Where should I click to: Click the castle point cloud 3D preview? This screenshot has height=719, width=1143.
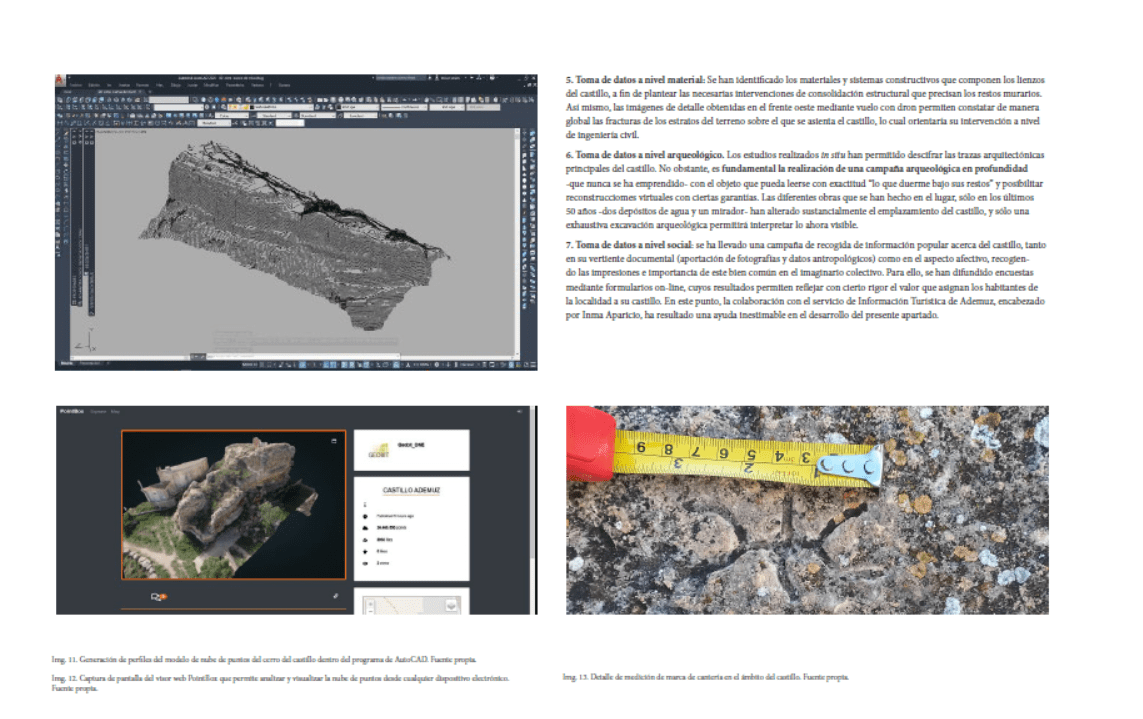pos(232,505)
